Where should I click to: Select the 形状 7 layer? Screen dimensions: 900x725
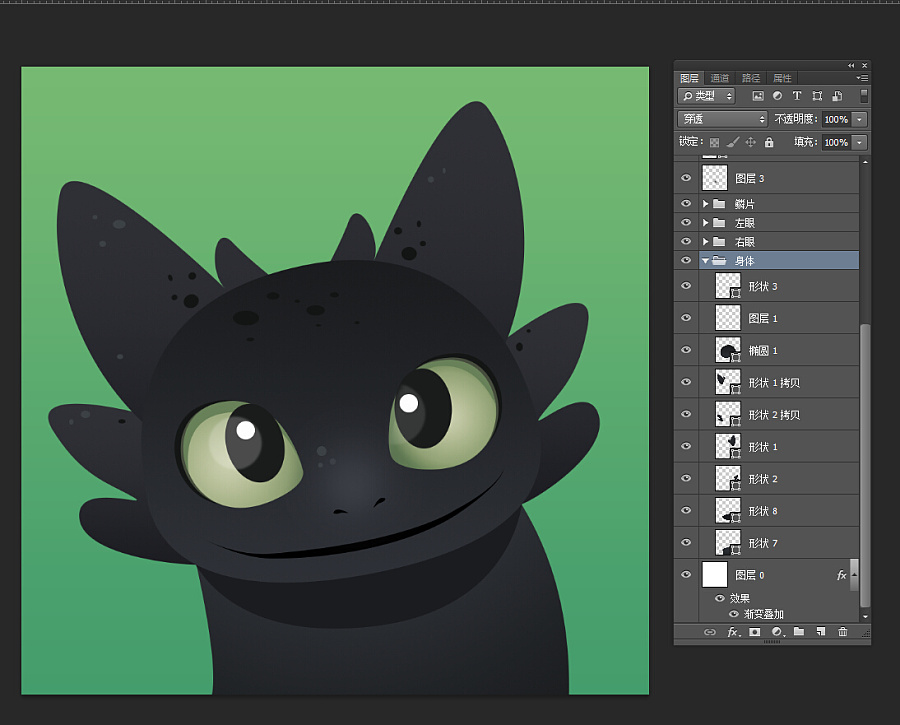[x=779, y=543]
